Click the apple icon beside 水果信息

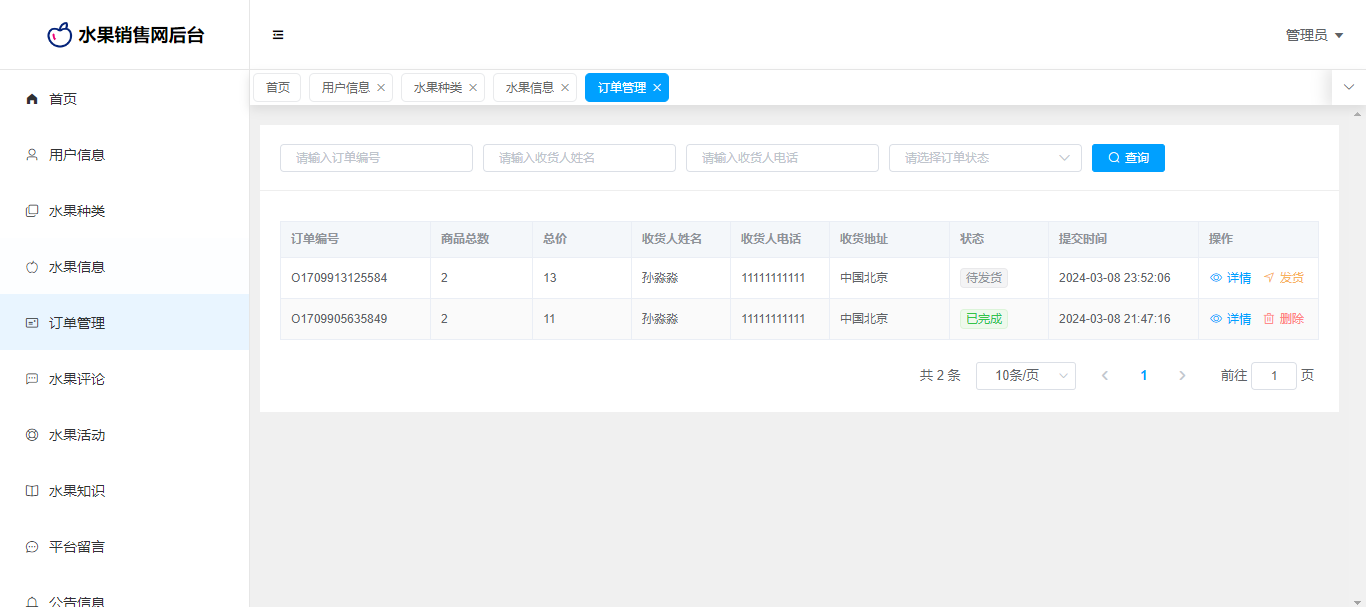coord(32,267)
